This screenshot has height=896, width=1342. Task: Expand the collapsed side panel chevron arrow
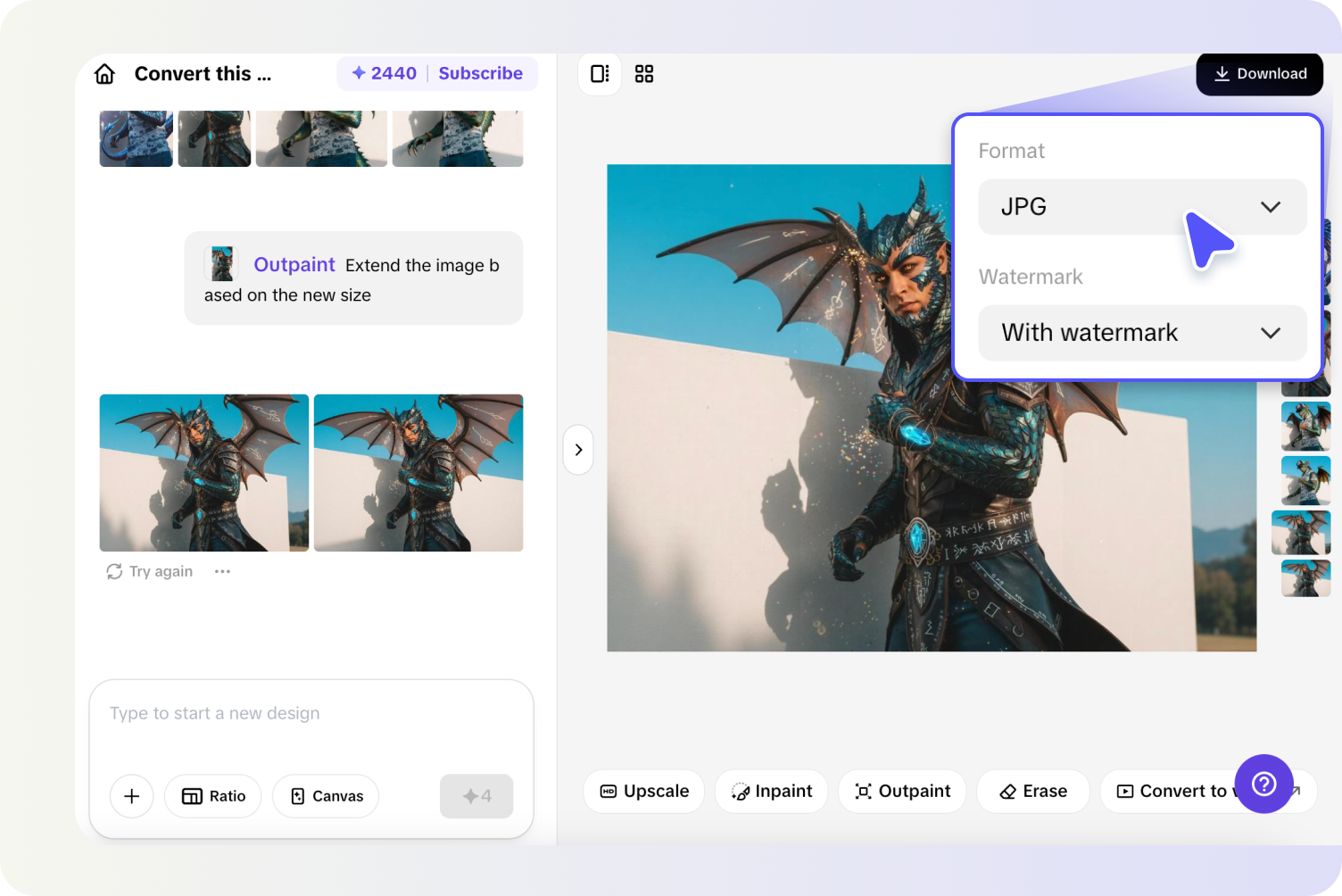coord(578,450)
